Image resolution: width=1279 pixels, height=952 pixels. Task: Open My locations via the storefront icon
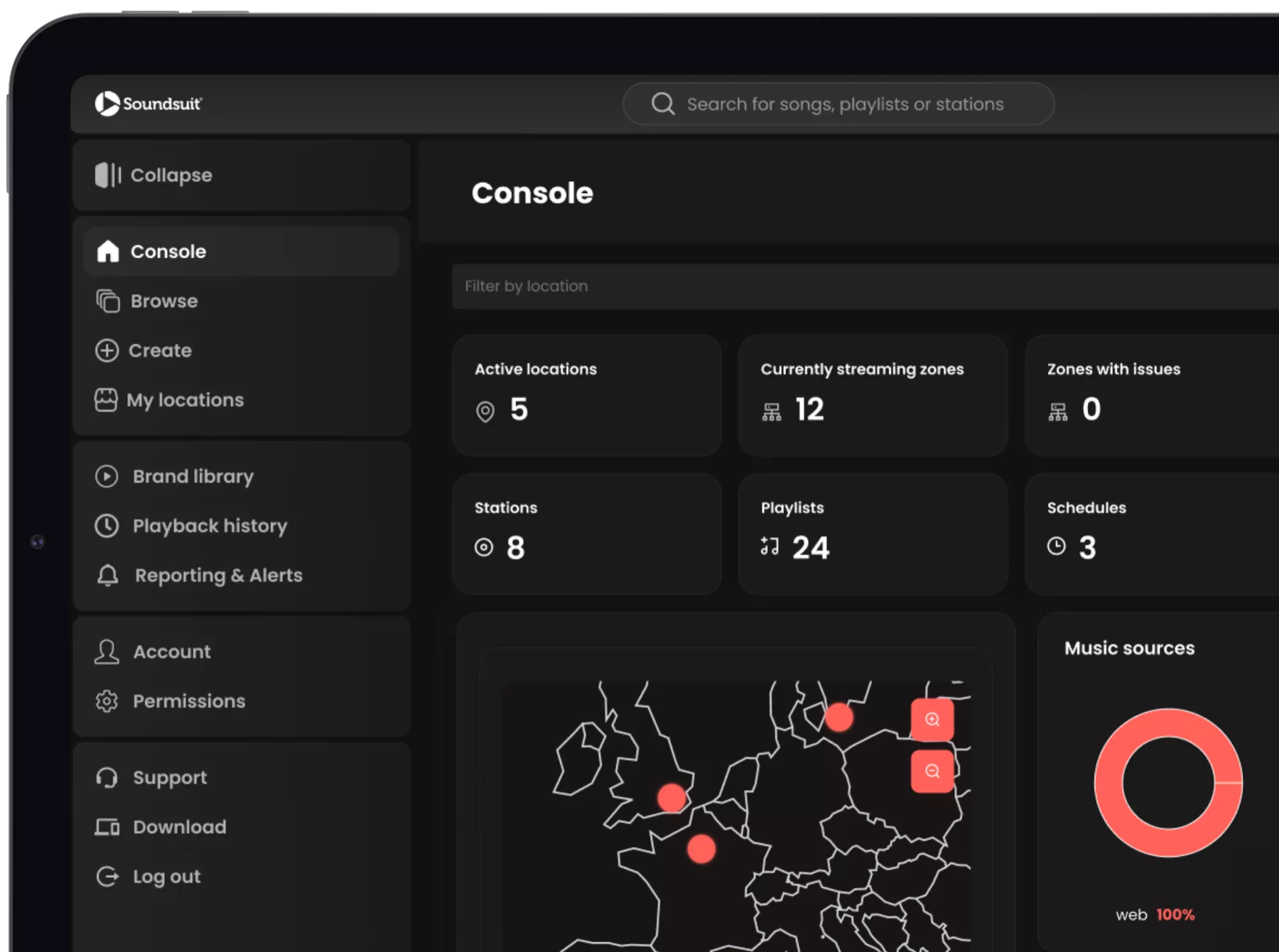tap(106, 399)
